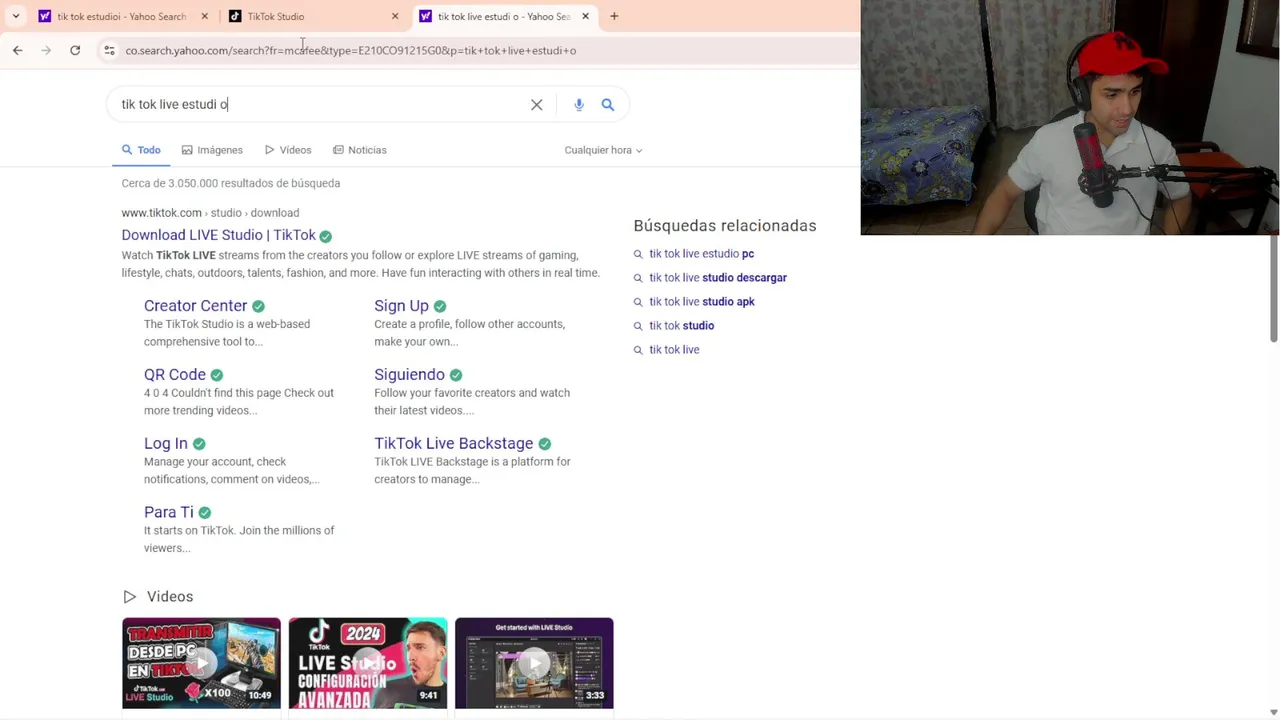This screenshot has height=720, width=1280.
Task: Play 'Transmitir desde PC' video thumbnail 10:49
Action: (201, 663)
